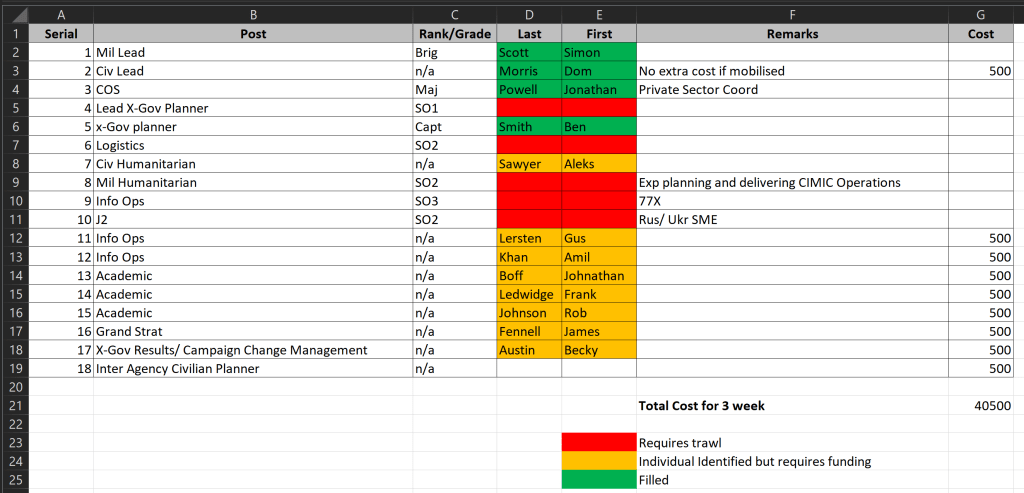This screenshot has height=493, width=1024.
Task: Select the 'Mil Lead' cell
Action: (x=253, y=52)
